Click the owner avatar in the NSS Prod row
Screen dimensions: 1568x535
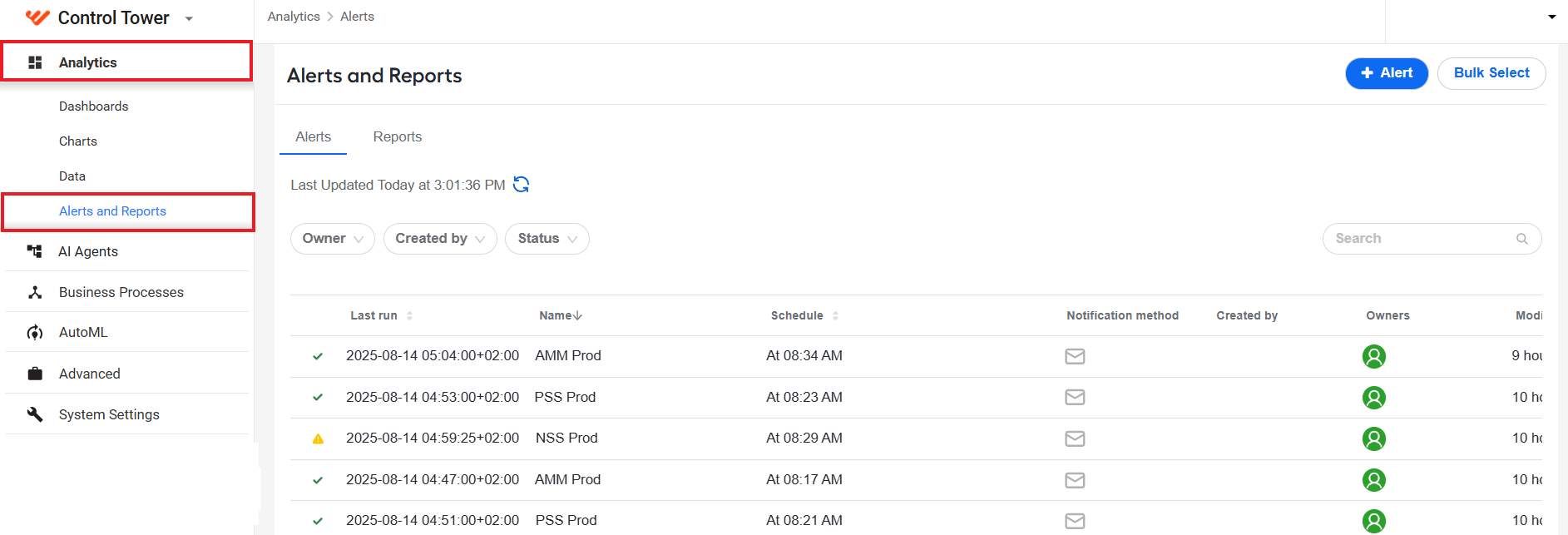click(x=1374, y=438)
